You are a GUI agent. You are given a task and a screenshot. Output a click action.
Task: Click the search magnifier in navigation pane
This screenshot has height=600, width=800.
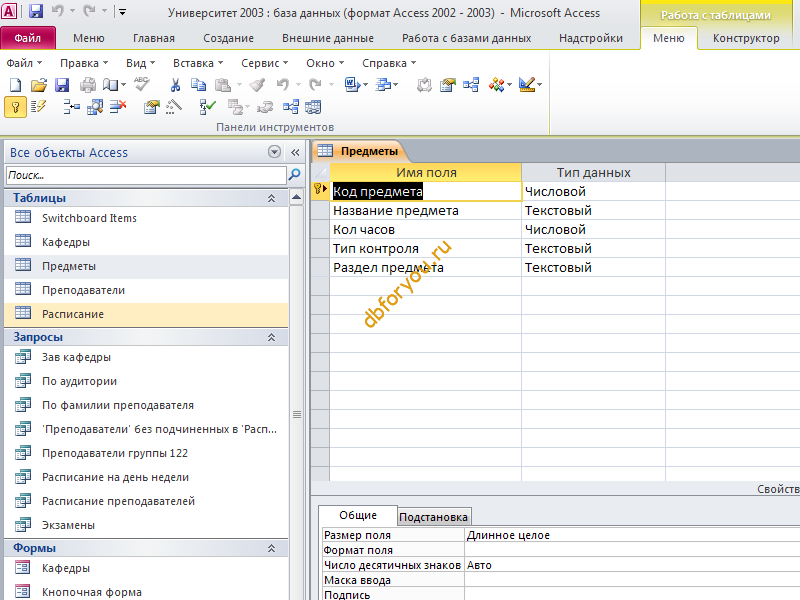point(294,175)
